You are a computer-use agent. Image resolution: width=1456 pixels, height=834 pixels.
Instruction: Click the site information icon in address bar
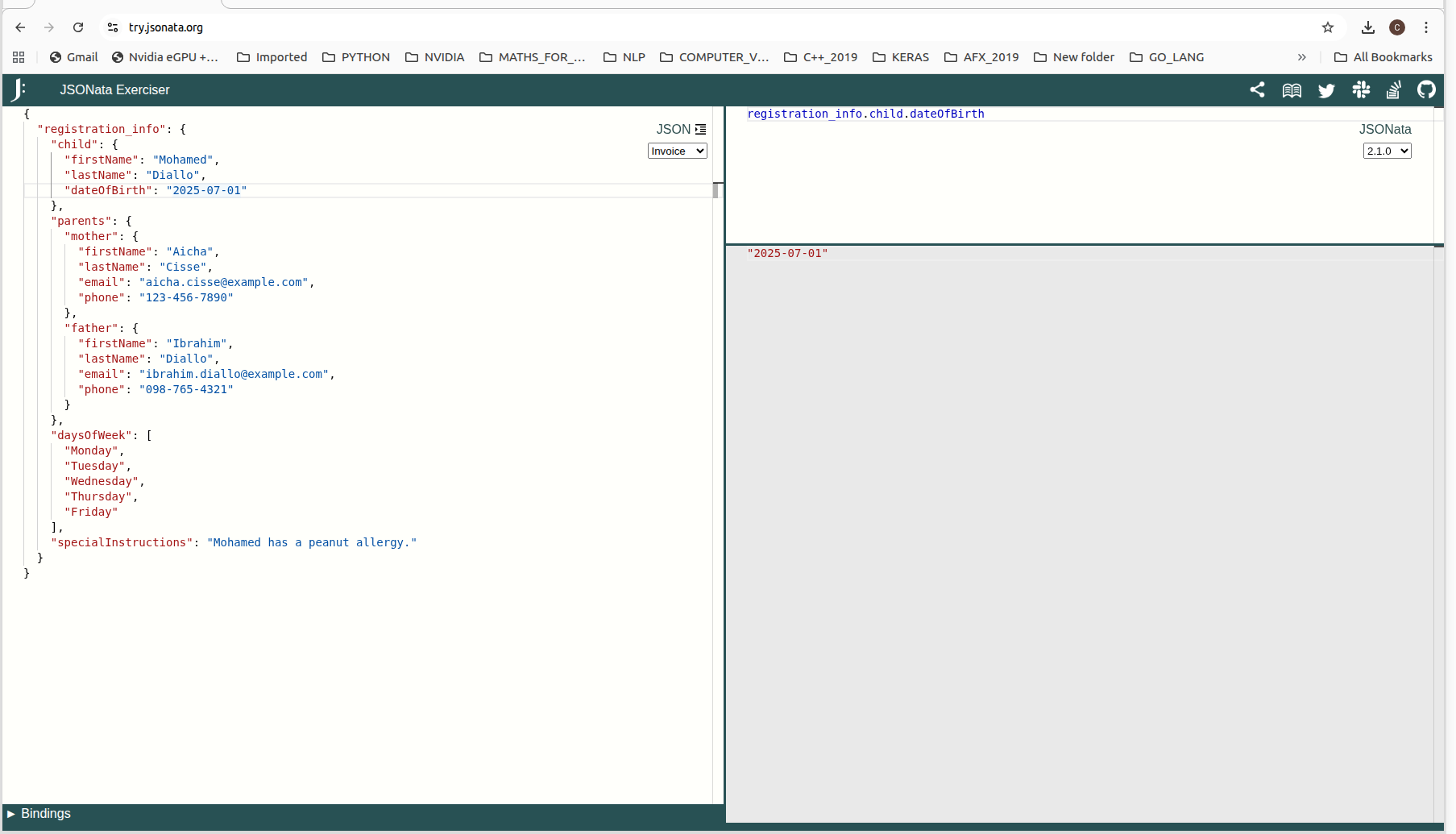point(112,27)
